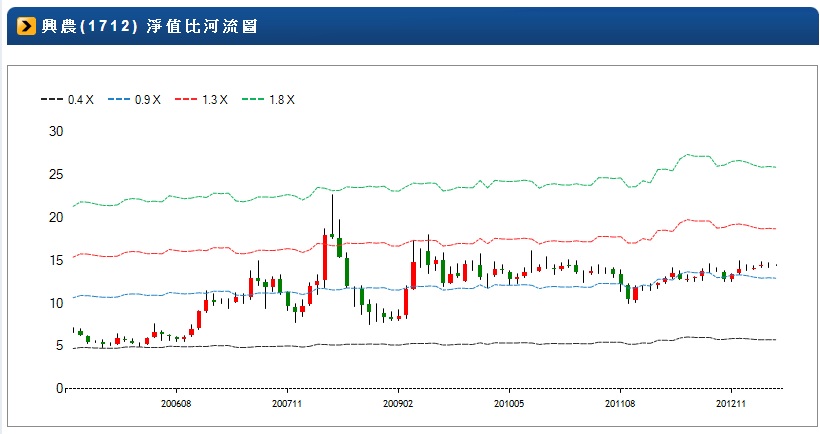Click the y-axis value 30
The width and height of the screenshot is (820, 434).
click(x=56, y=131)
